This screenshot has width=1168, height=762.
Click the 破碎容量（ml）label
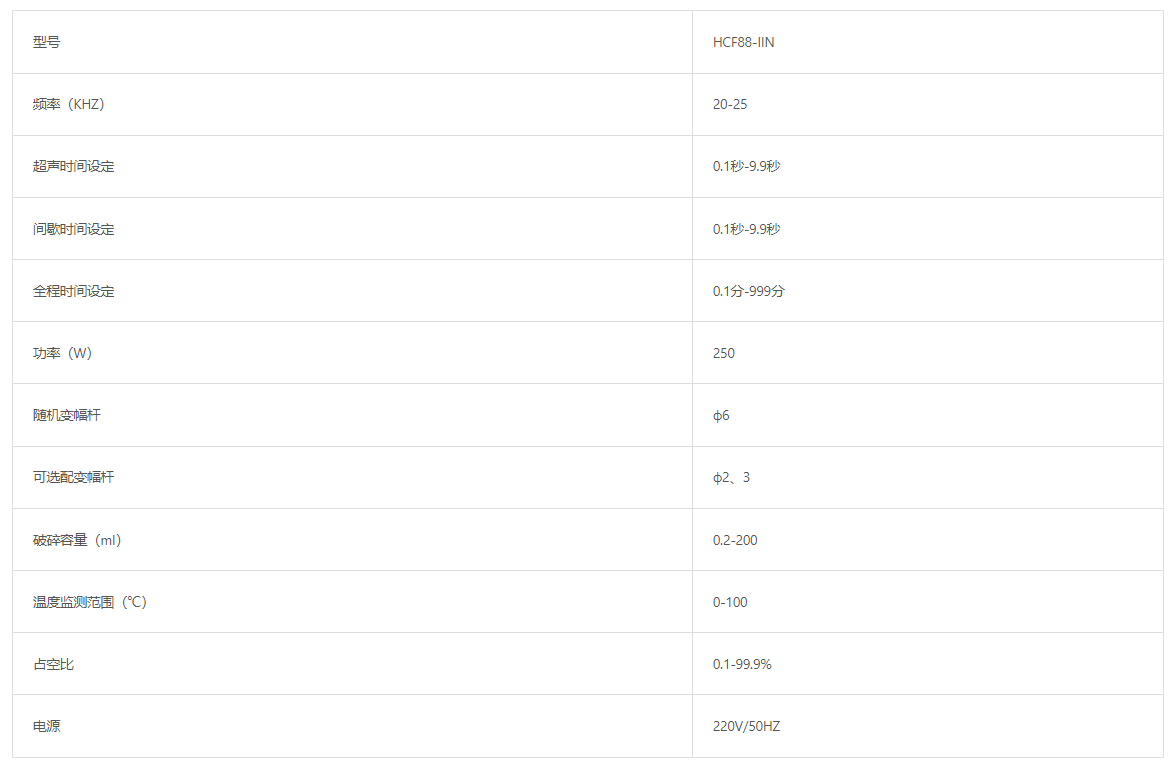(x=77, y=540)
